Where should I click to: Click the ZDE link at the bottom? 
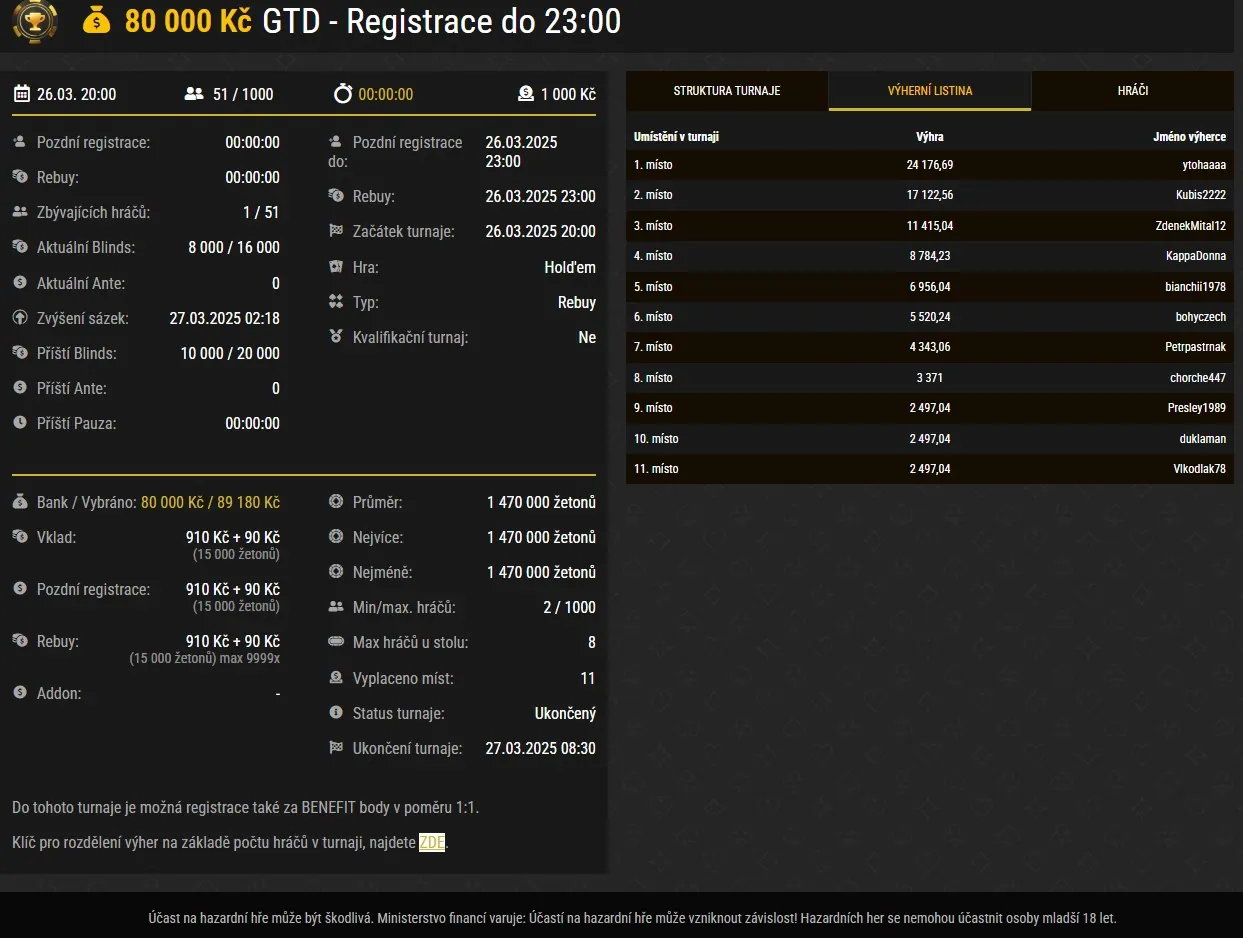pyautogui.click(x=429, y=843)
